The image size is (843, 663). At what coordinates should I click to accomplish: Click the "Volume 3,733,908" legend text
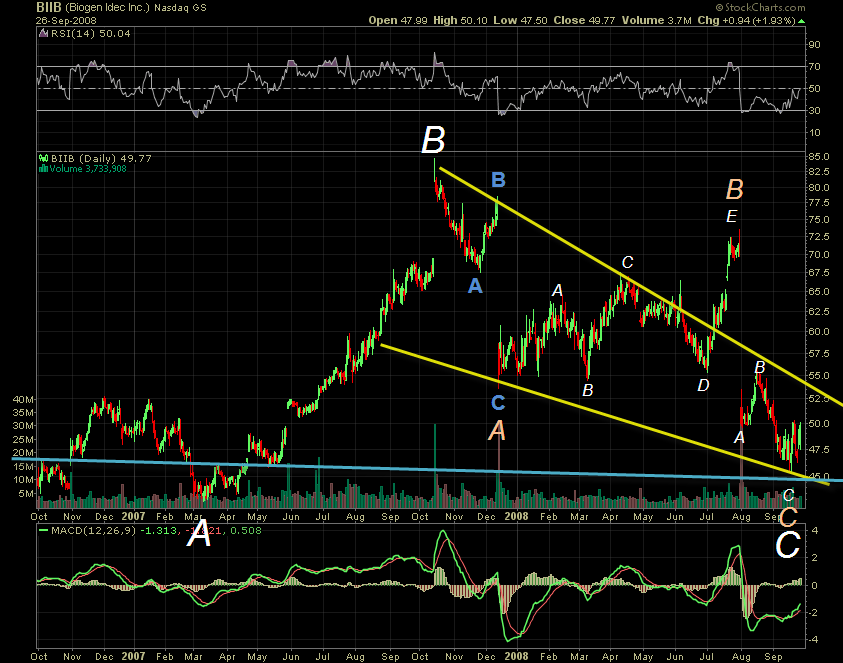click(x=88, y=169)
